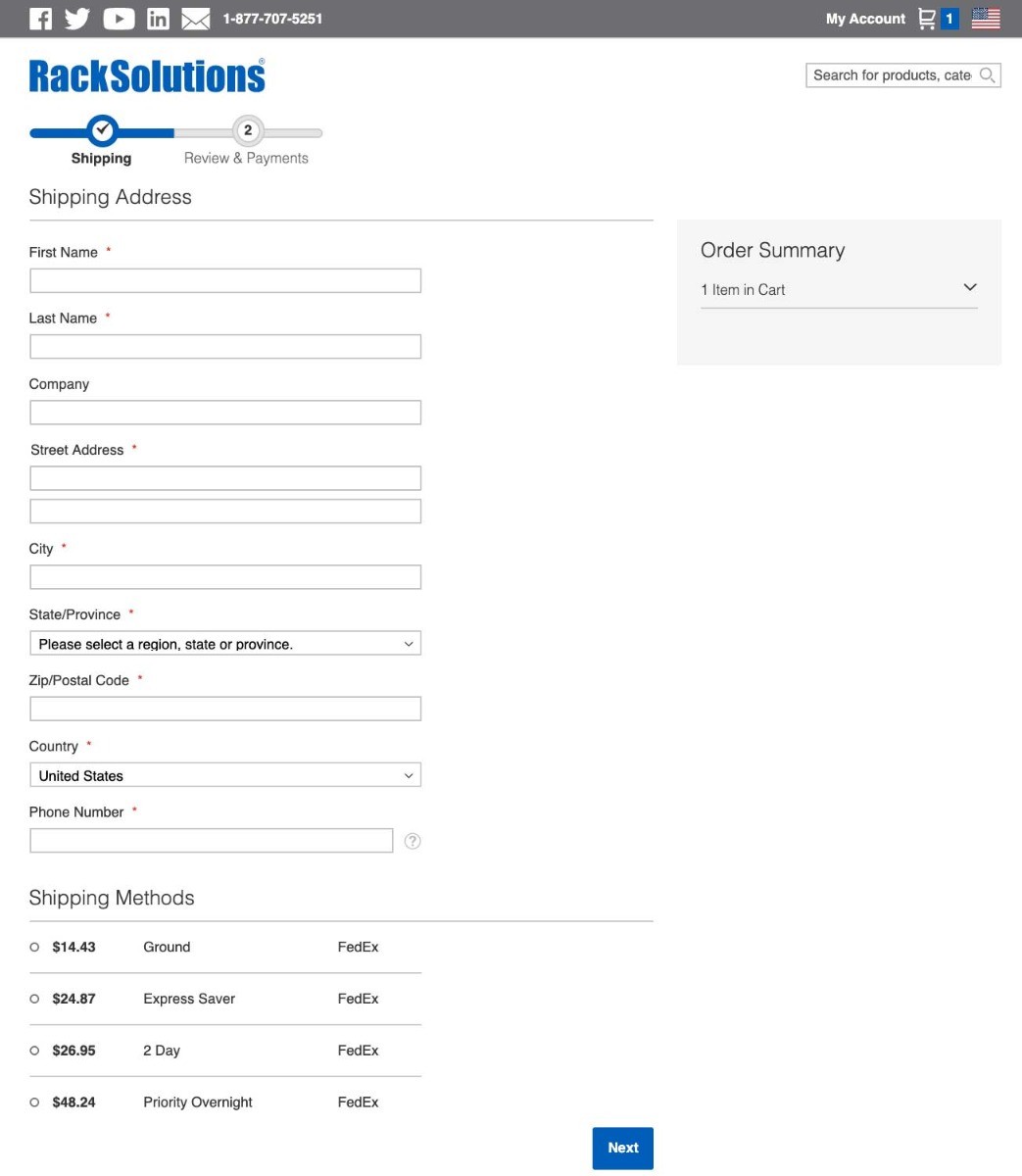Click the phone number help question icon
This screenshot has height=1176, width=1022.
[x=413, y=841]
